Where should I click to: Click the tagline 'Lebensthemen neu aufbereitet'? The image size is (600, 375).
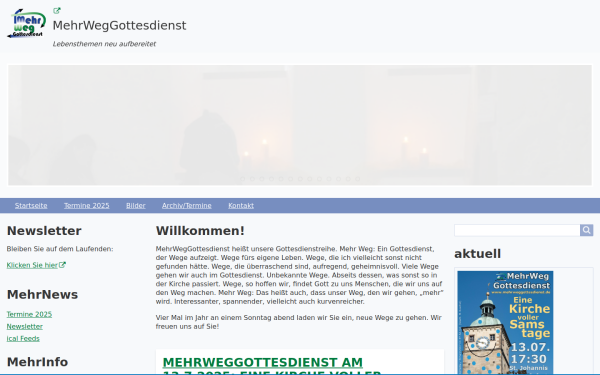pyautogui.click(x=104, y=44)
